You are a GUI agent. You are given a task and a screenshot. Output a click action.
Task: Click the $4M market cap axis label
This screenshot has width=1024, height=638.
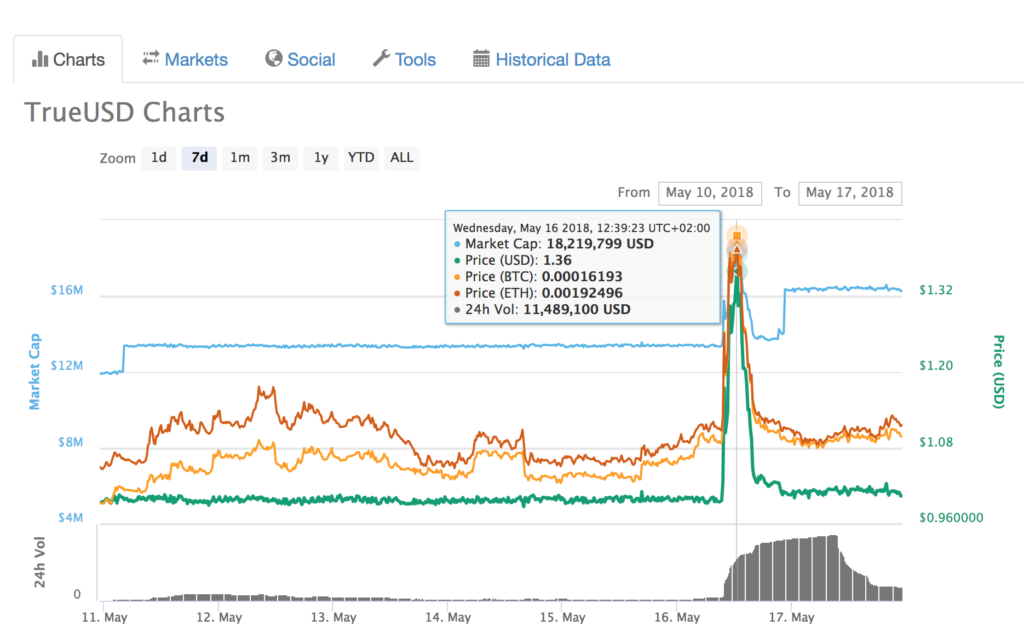[71, 518]
